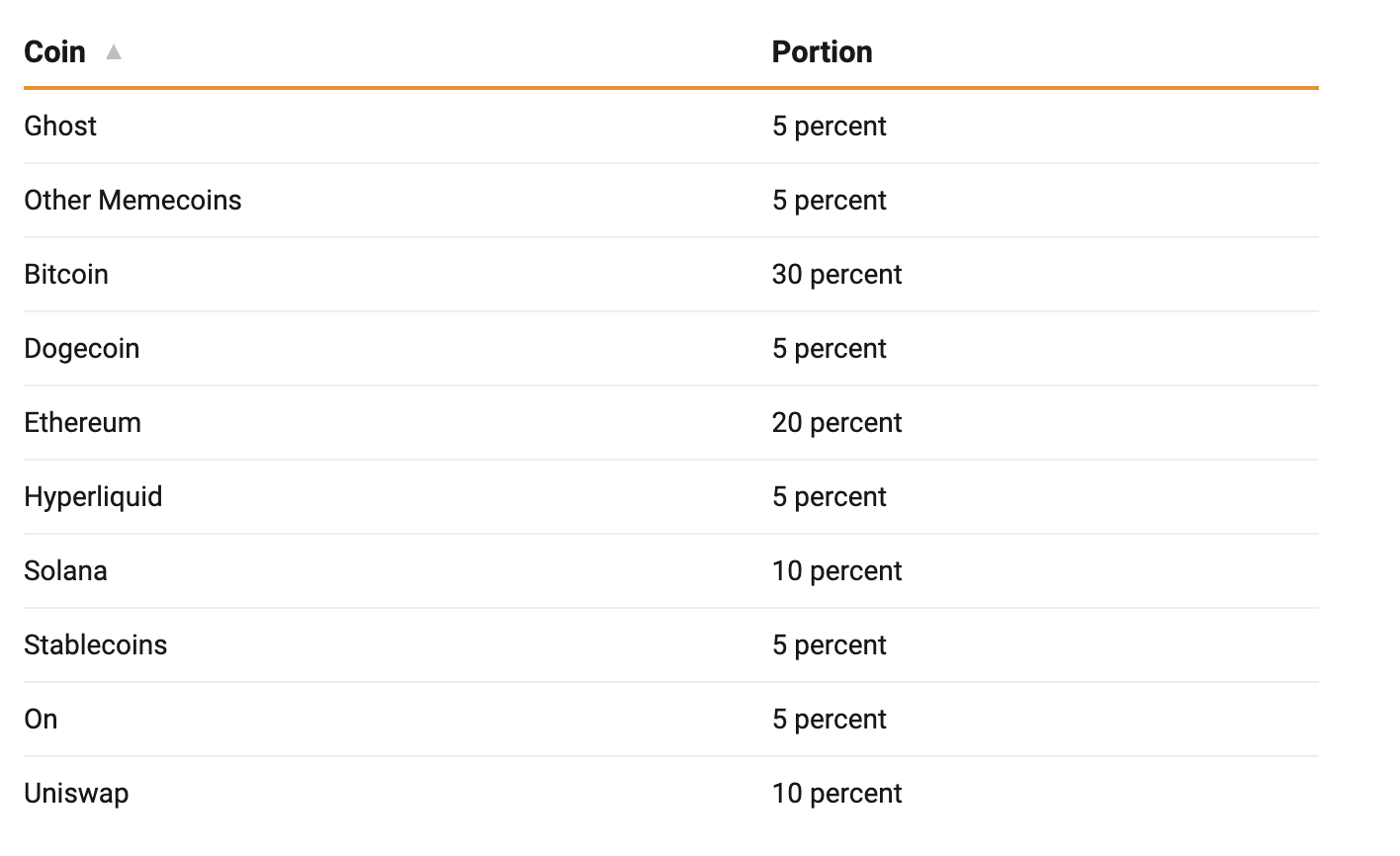Viewport: 1400px width, 856px height.
Task: Click Uniswap's 10 percent value
Action: pyautogui.click(x=836, y=794)
